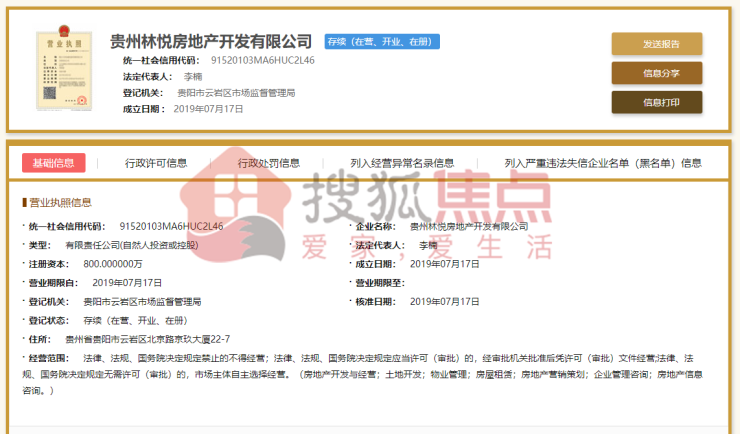This screenshot has width=740, height=434.
Task: Click license-section 成立日期 value
Action: click(445, 264)
